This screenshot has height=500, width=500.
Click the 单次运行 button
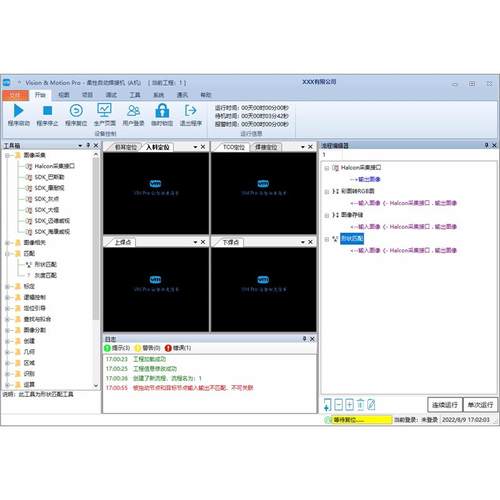click(480, 405)
